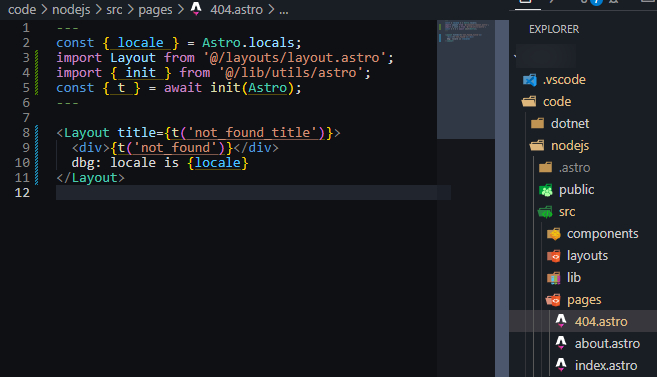Click the 'Layout' identifier in line 3 import
657x377 pixels.
133,58
